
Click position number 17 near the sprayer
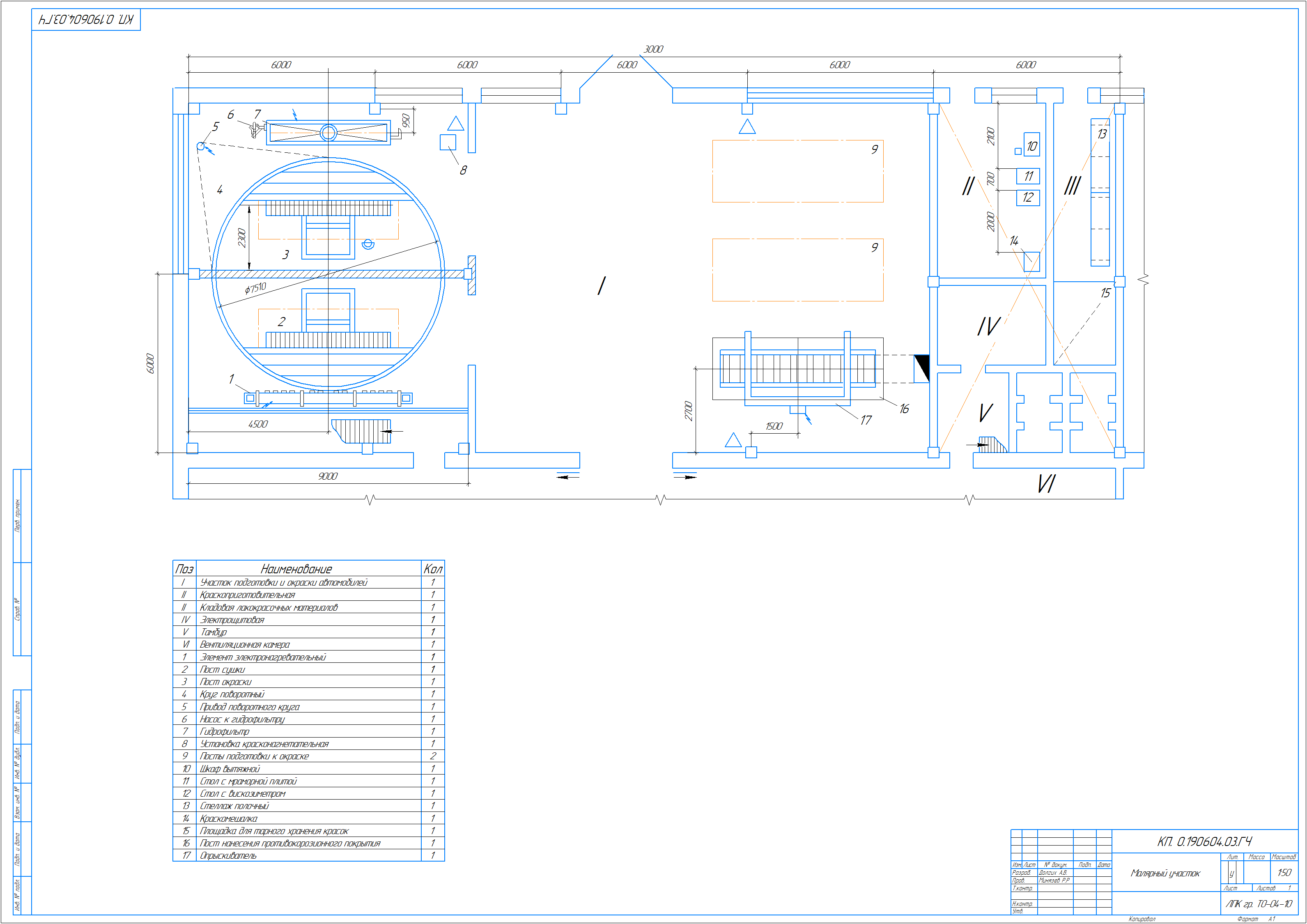(866, 420)
